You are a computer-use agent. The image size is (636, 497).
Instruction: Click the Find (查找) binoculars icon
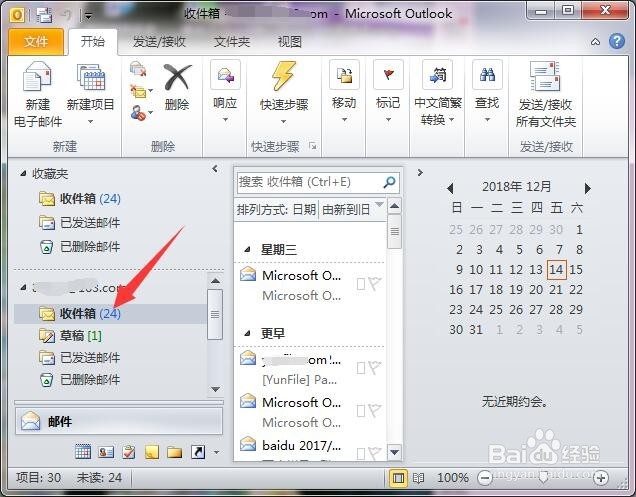coord(487,75)
